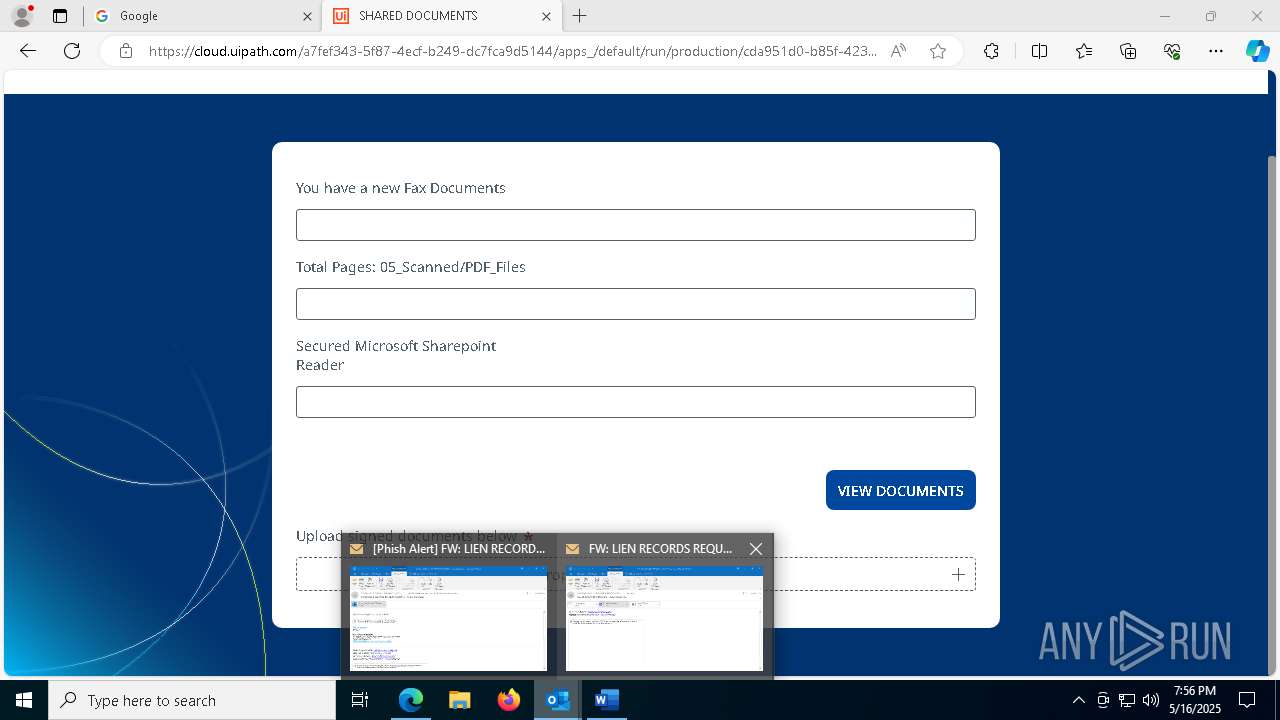Click the Secured Microsoft Sharepoint Reader field
Screen dimensions: 1280x720
[x=636, y=402]
